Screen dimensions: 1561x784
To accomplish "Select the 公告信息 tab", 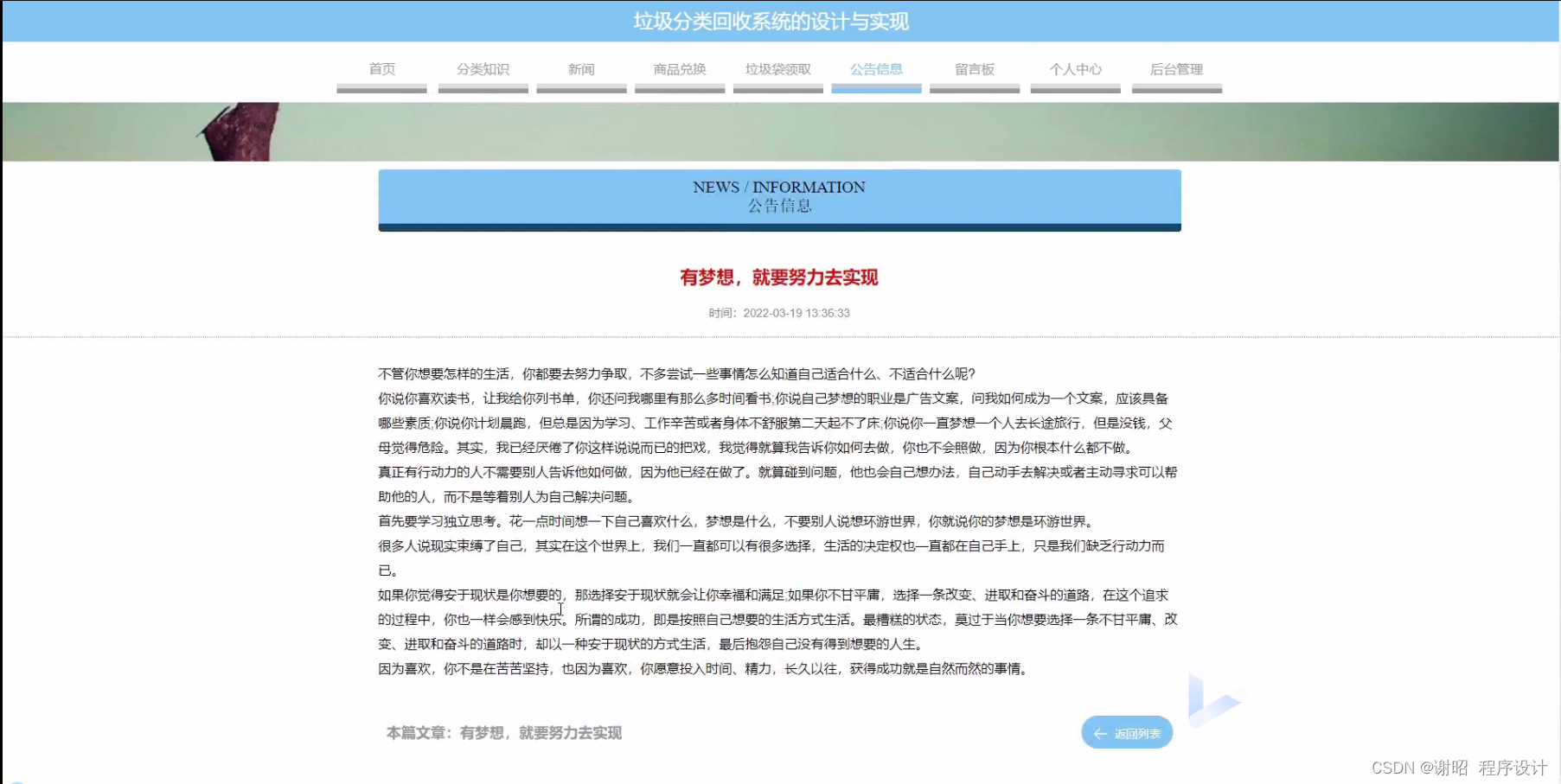I will (876, 68).
